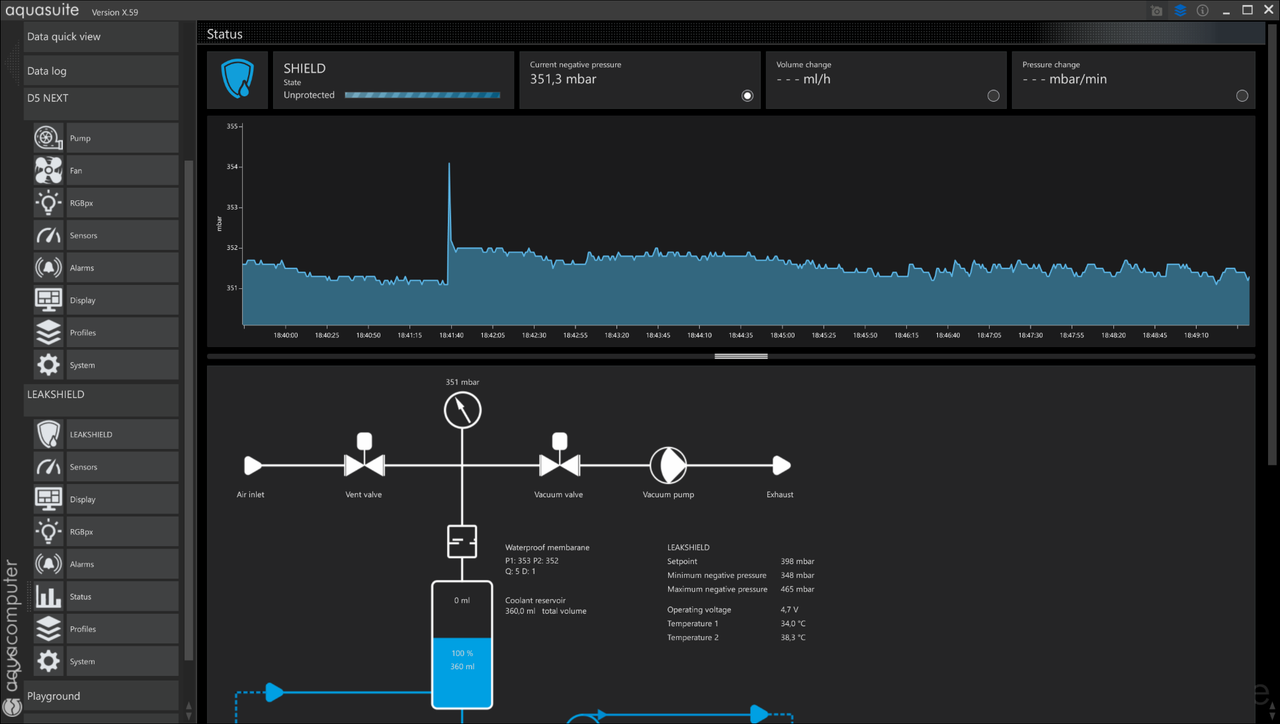Open D5 NEXT RGBpx lighting settings
This screenshot has height=724, width=1280.
[106, 203]
